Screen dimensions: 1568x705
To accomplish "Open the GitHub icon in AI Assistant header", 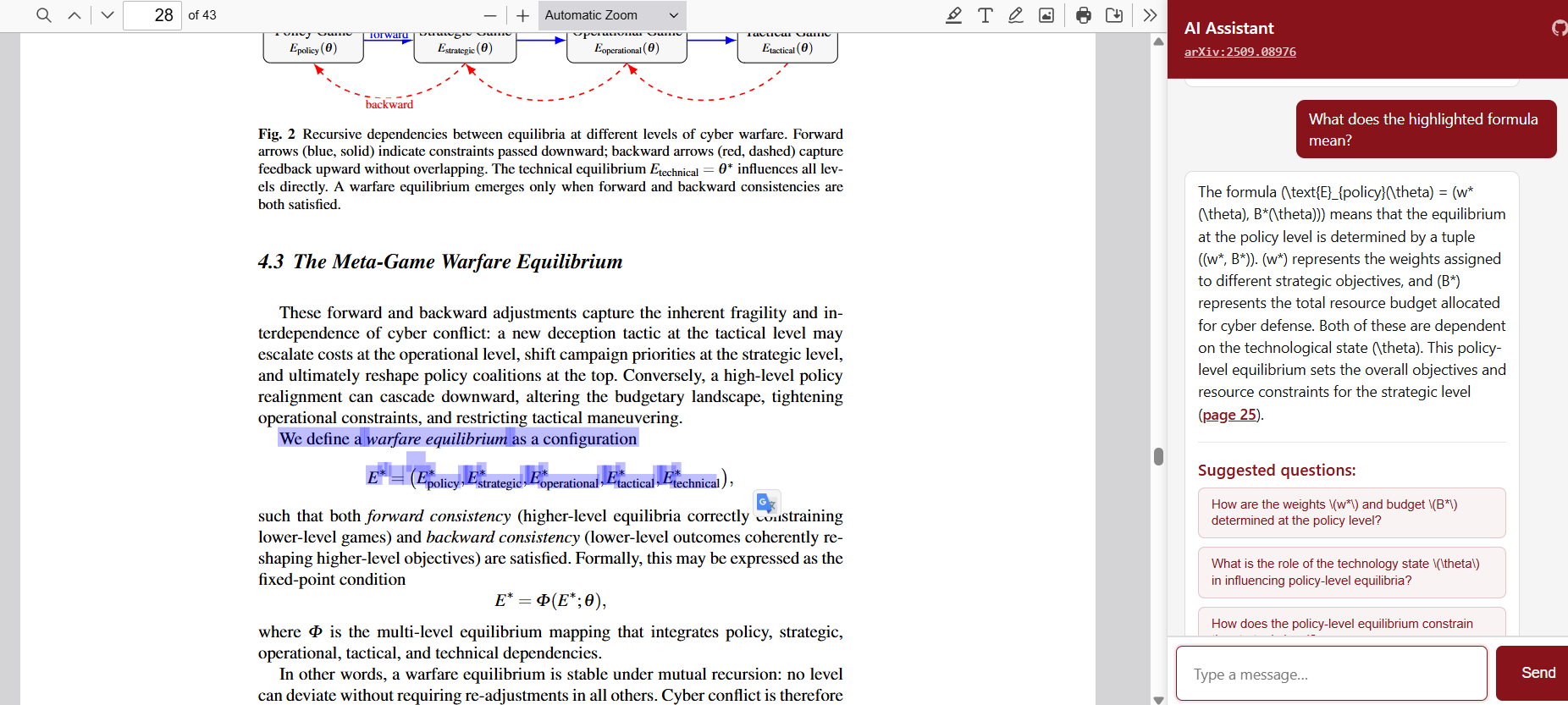I will (x=1560, y=29).
